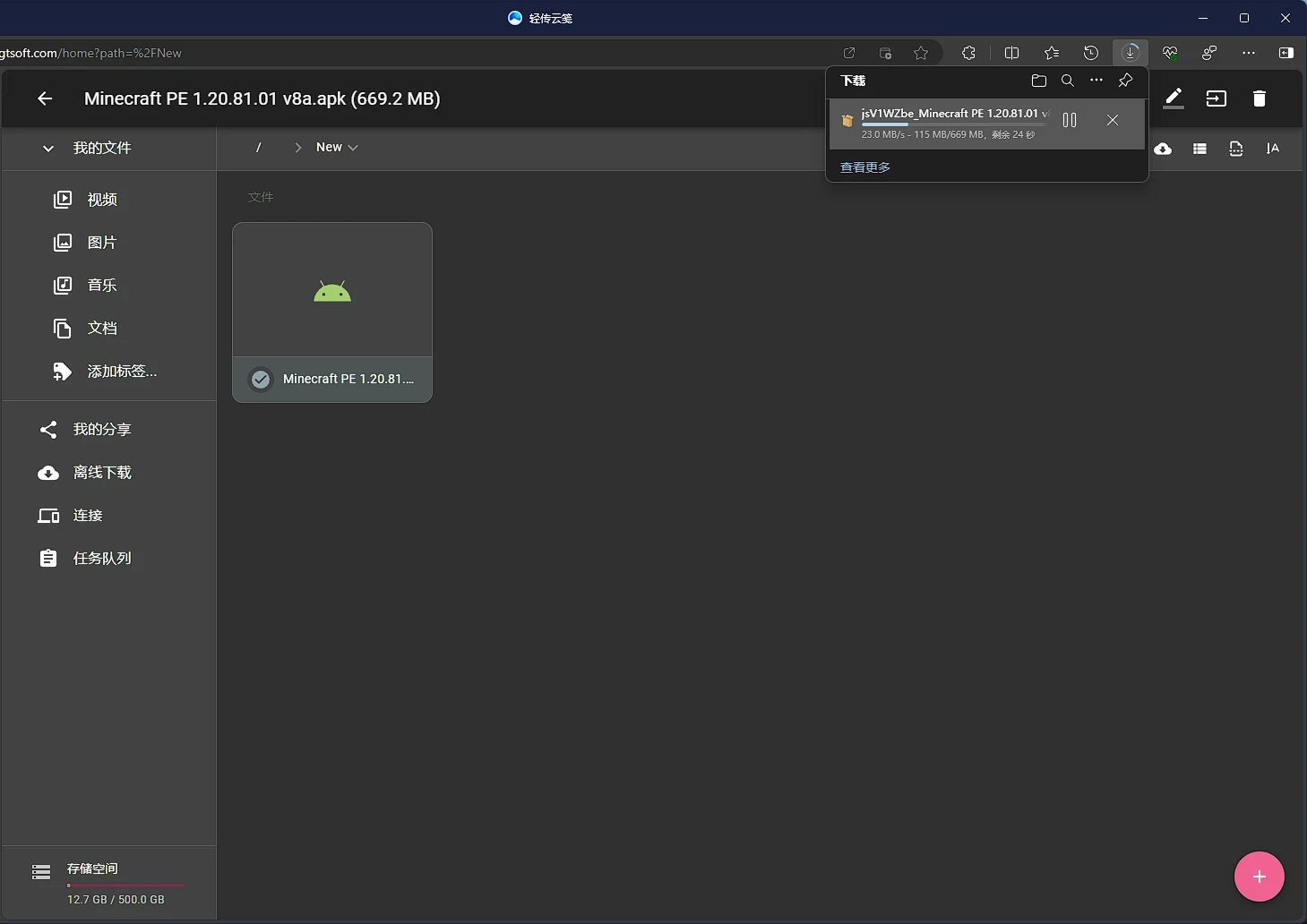This screenshot has width=1307, height=924.
Task: Toggle browser sidebar button
Action: pyautogui.click(x=1286, y=53)
